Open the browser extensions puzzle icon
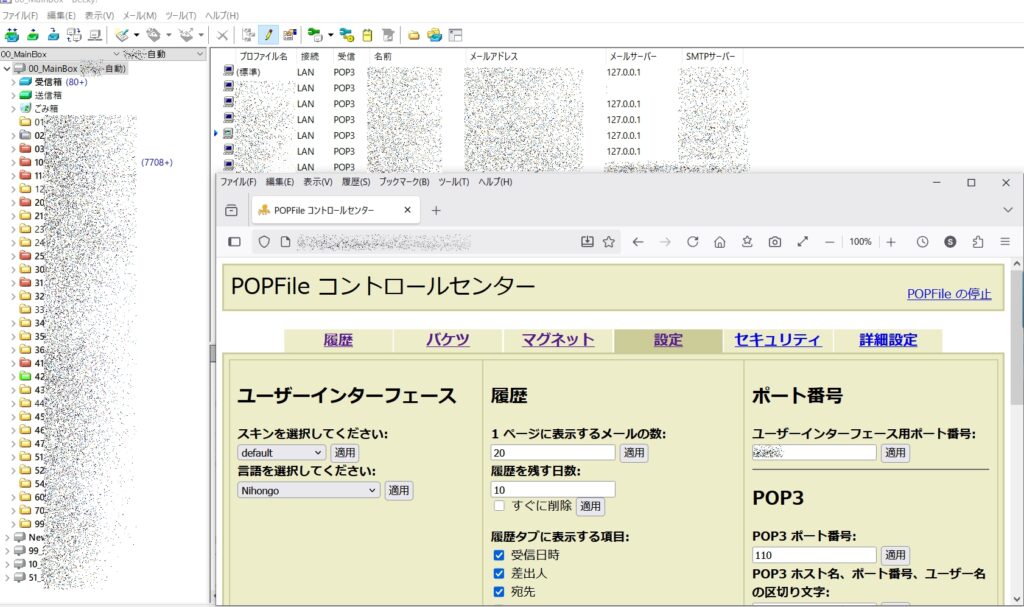 (977, 242)
